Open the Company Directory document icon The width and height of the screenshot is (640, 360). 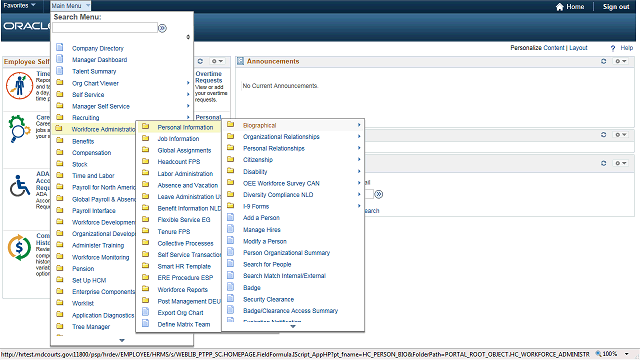(60, 47)
